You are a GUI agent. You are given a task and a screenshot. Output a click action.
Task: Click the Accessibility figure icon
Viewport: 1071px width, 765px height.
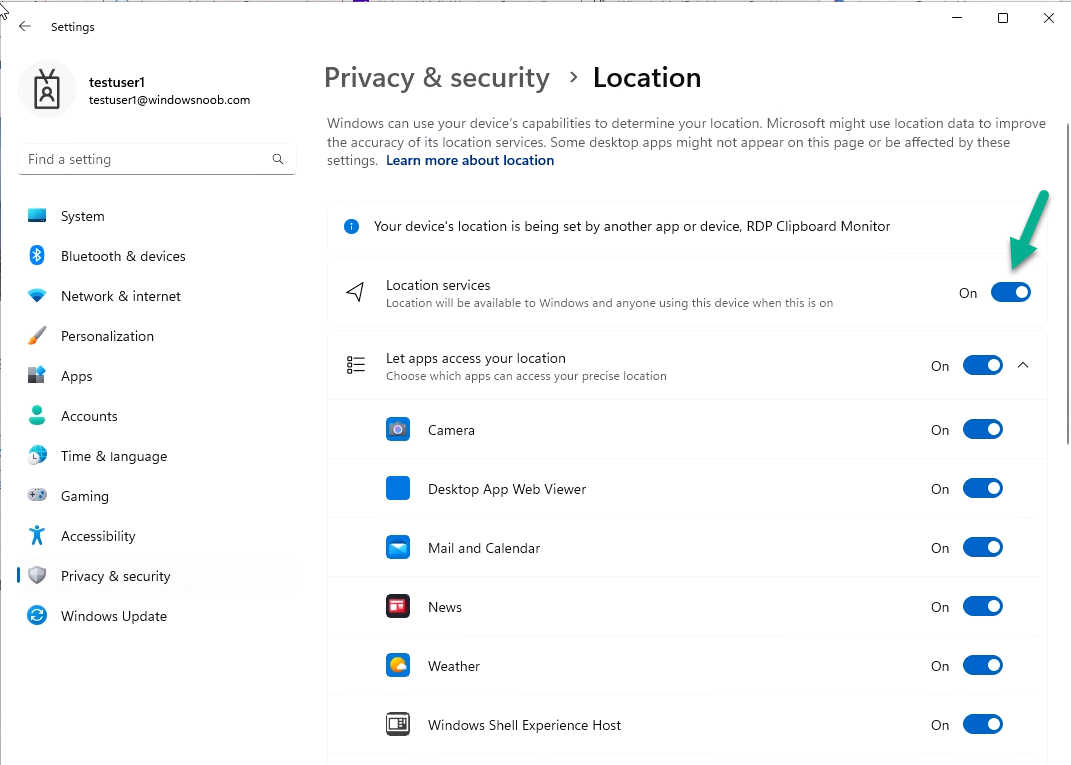tap(37, 536)
